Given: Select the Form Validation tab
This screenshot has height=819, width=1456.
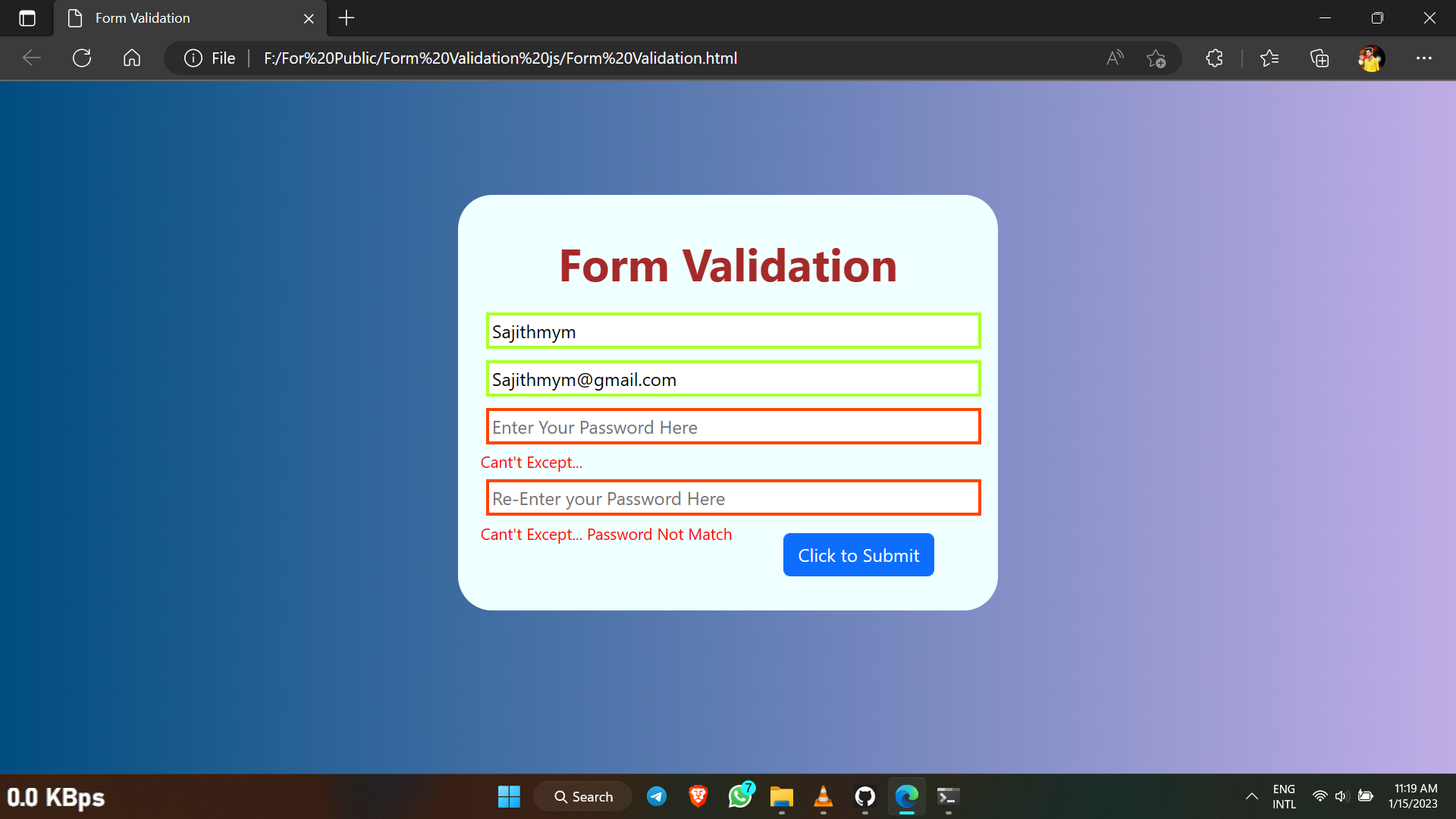Looking at the screenshot, I should tap(174, 18).
